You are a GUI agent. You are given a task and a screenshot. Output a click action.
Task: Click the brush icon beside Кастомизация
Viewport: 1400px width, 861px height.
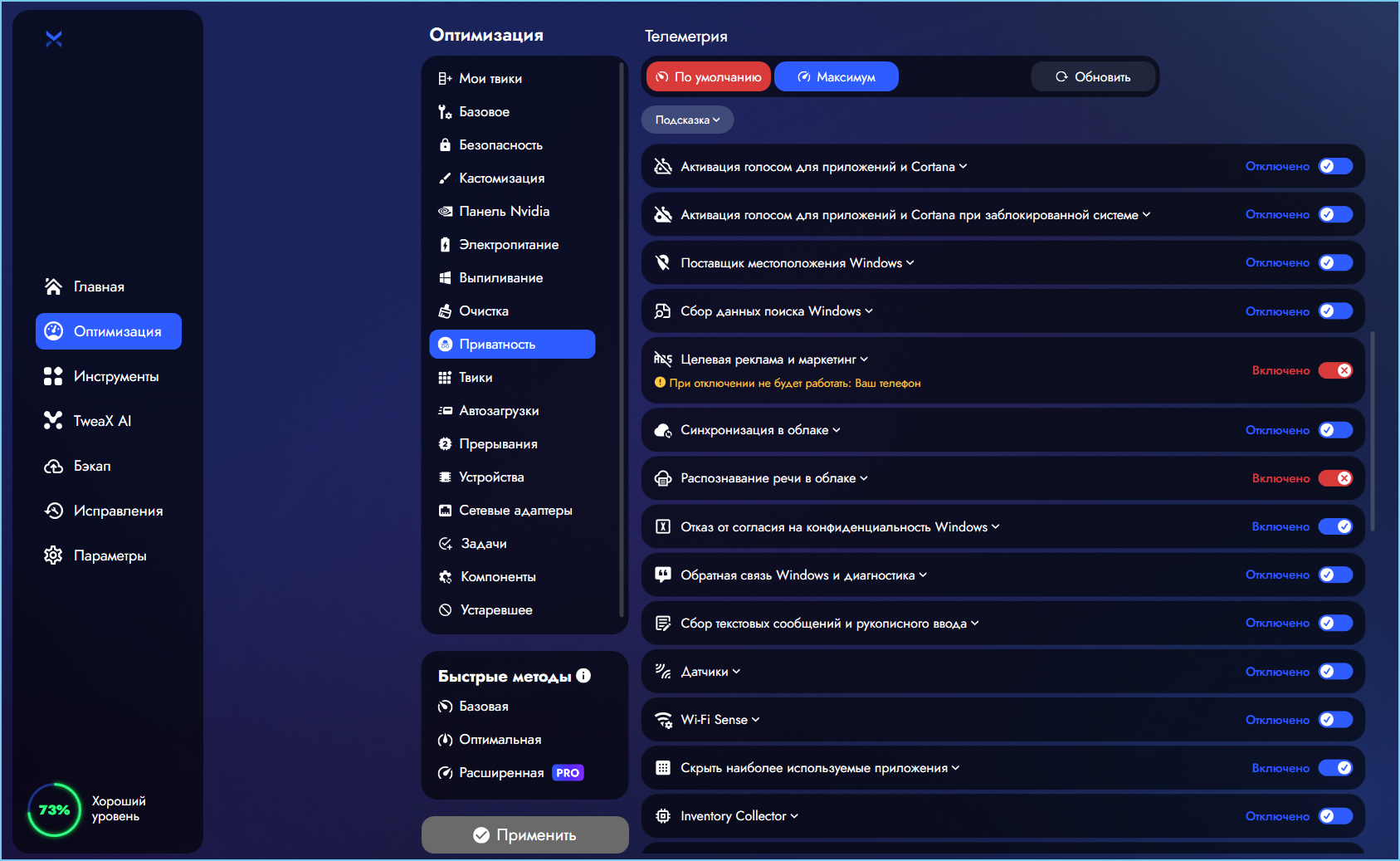pyautogui.click(x=445, y=178)
